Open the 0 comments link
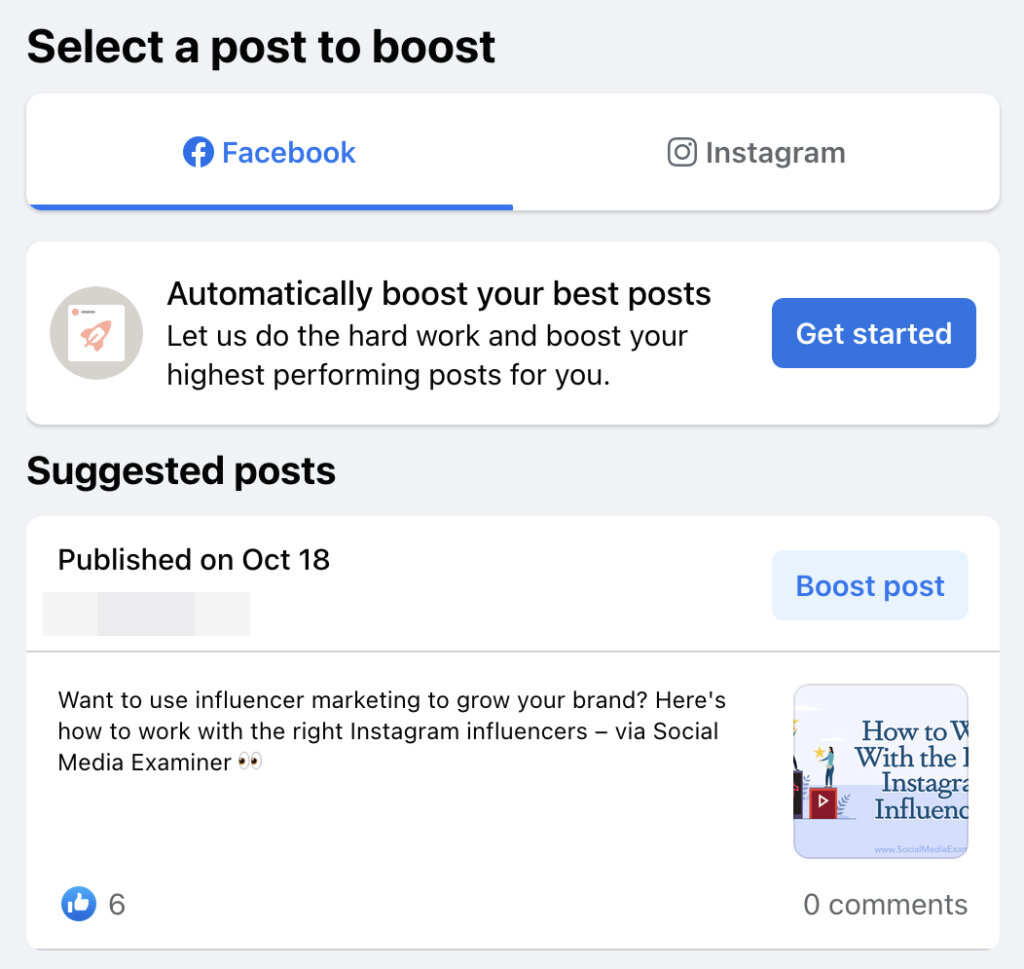 pos(885,904)
